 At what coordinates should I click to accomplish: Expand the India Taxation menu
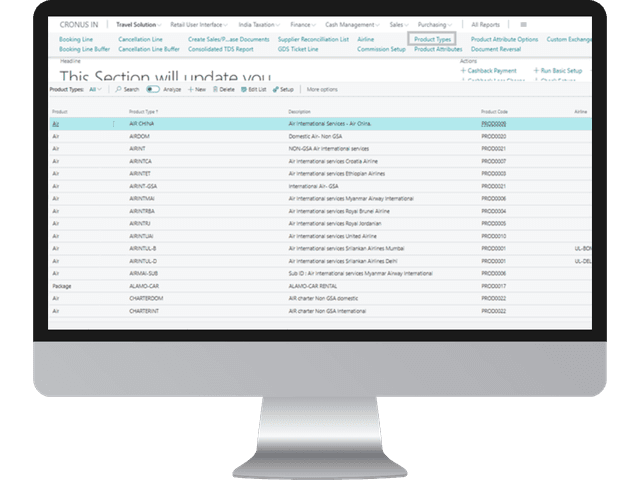(x=259, y=25)
